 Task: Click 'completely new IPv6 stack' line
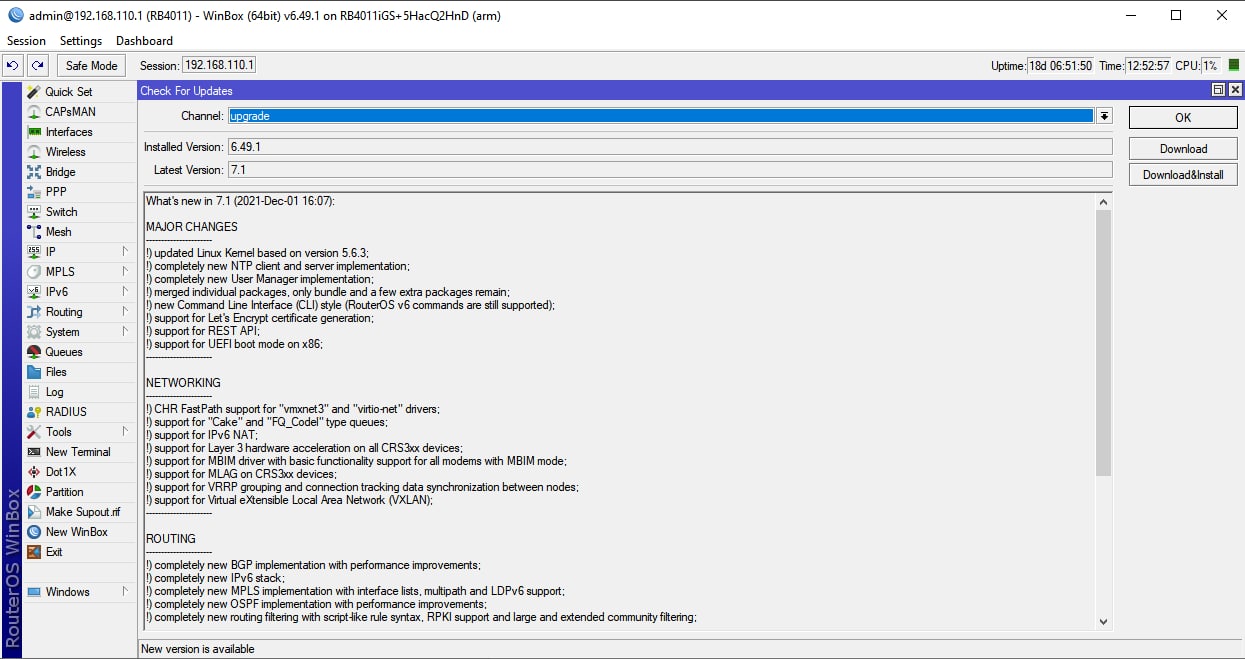click(215, 578)
